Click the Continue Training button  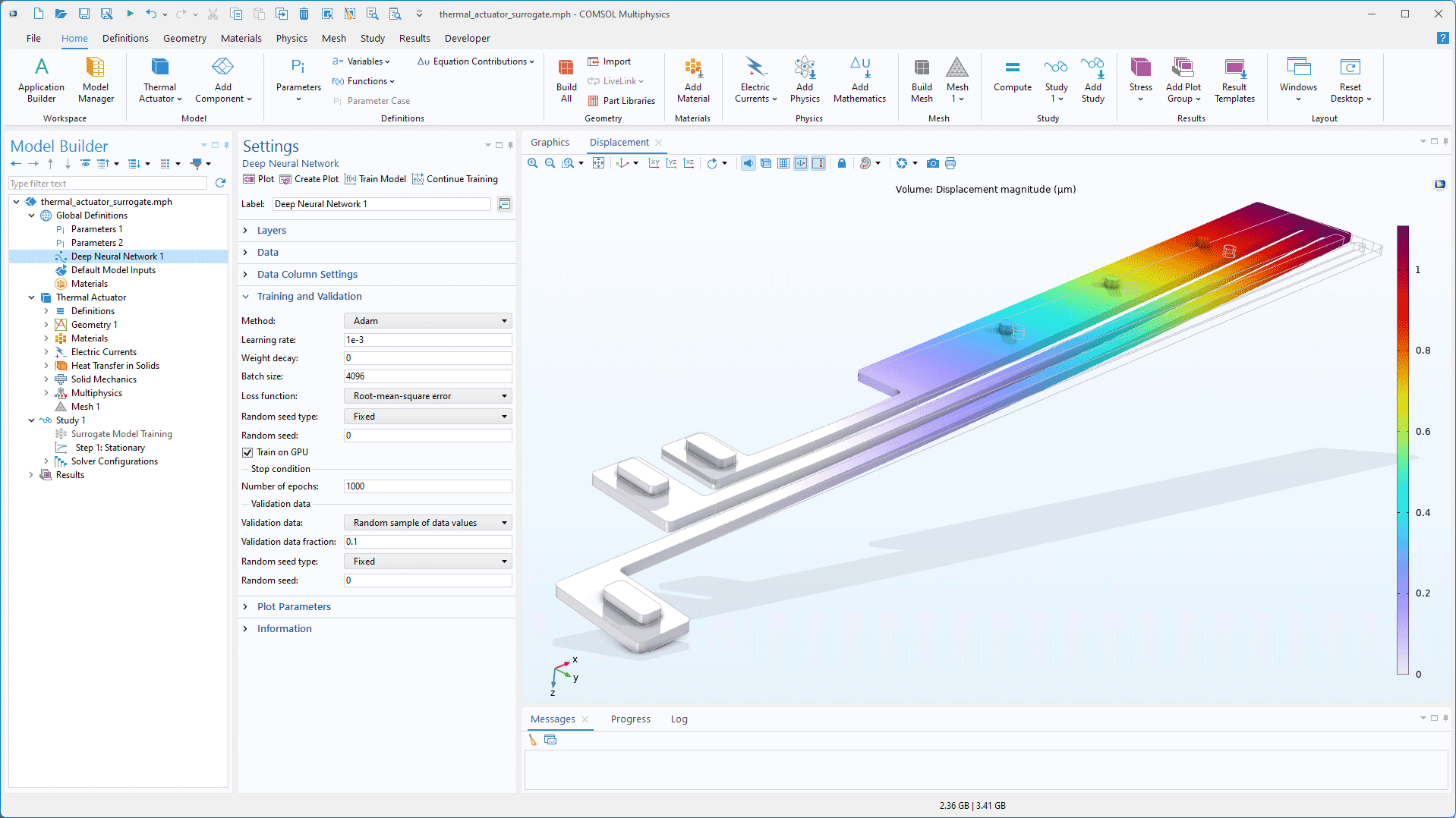tap(455, 179)
